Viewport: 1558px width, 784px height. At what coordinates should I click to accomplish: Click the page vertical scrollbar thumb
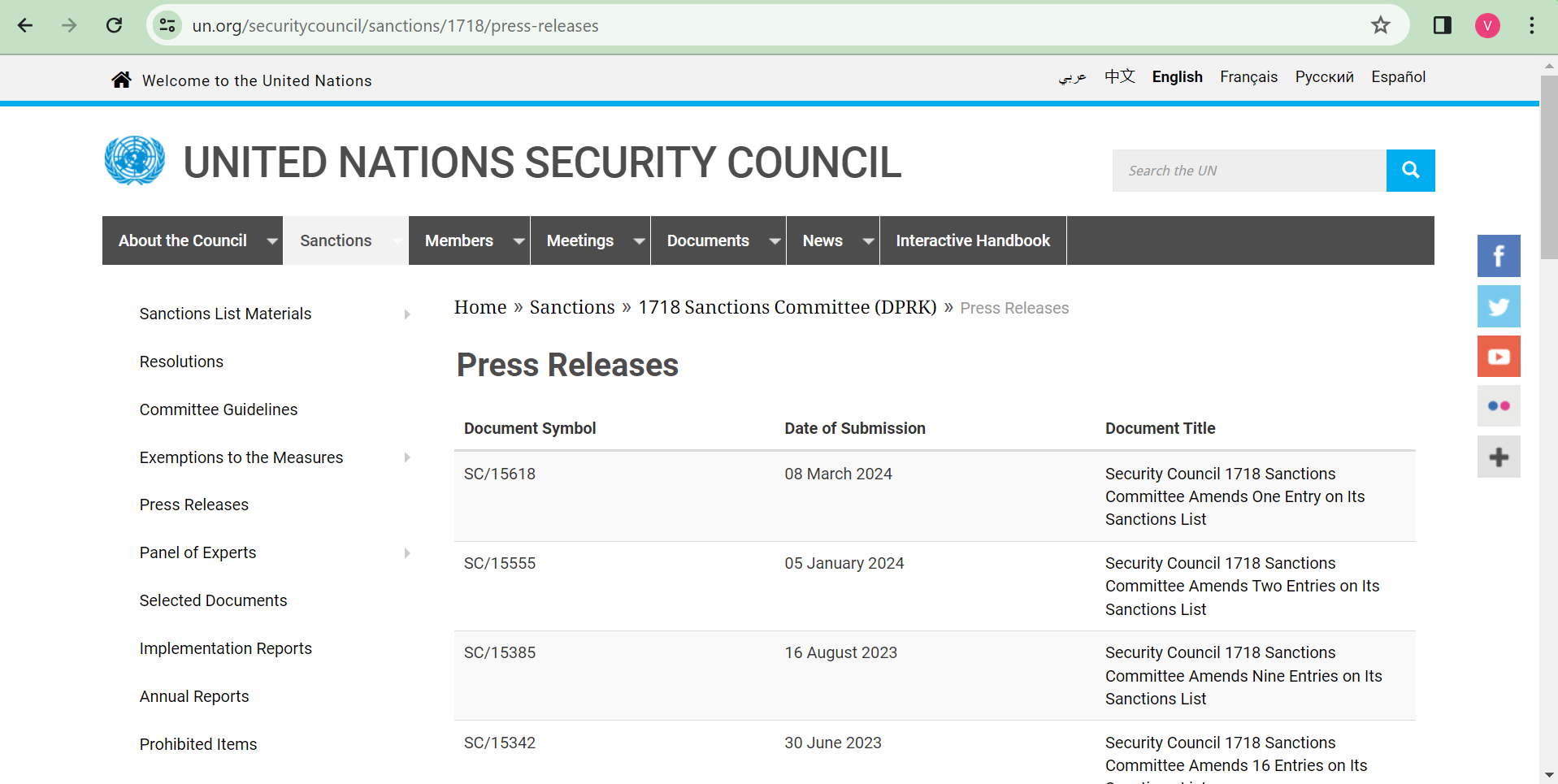[x=1549, y=167]
